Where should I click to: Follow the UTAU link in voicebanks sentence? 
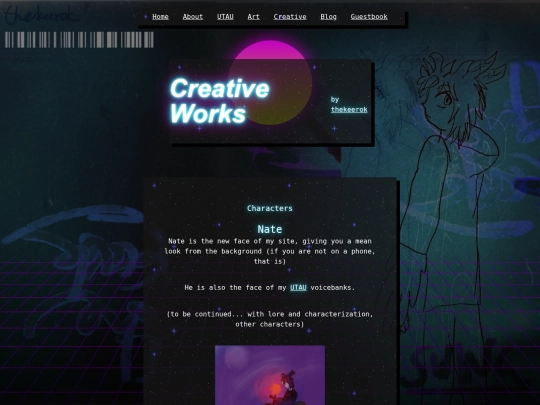298,287
